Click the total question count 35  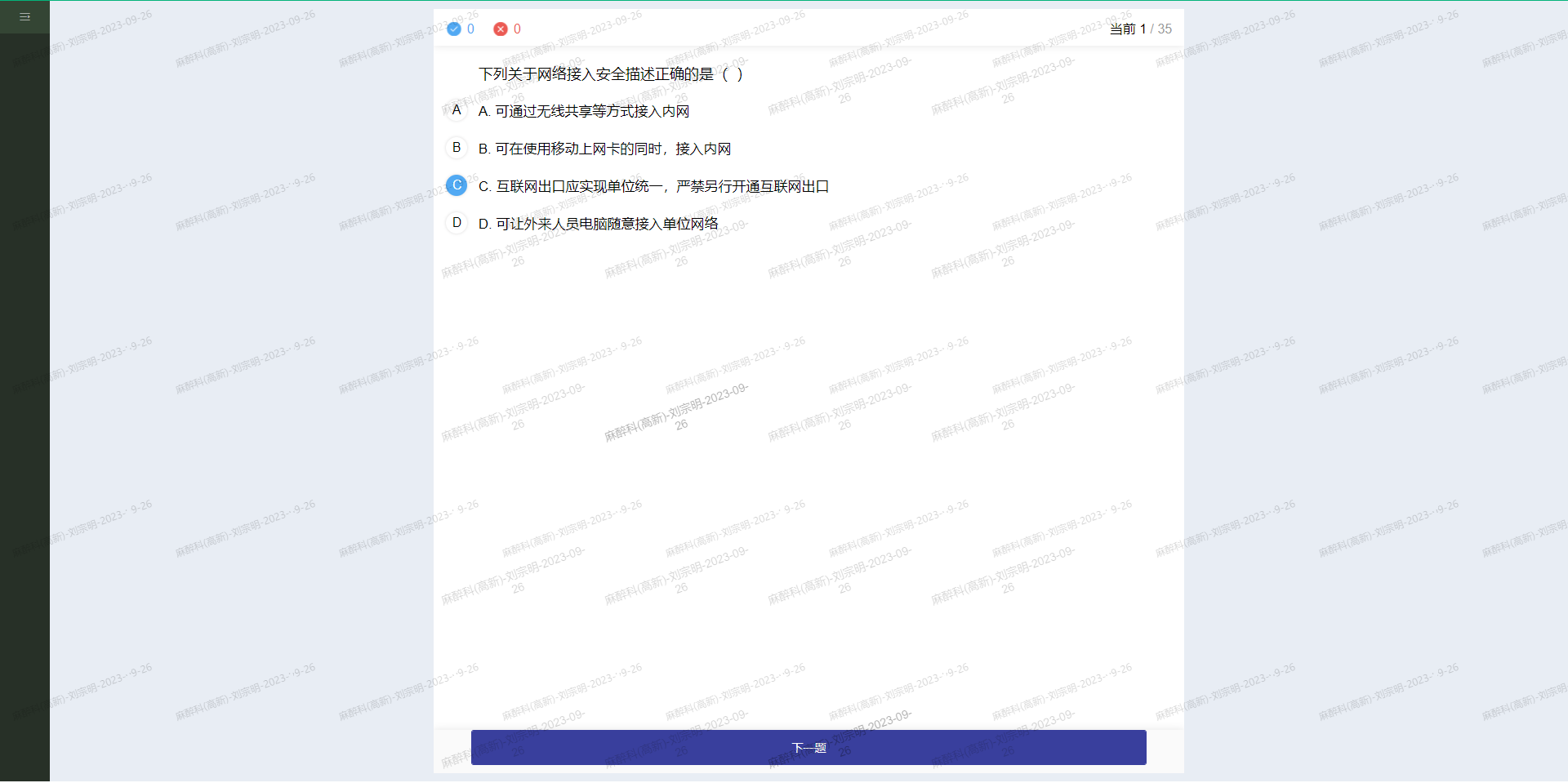pyautogui.click(x=1165, y=29)
